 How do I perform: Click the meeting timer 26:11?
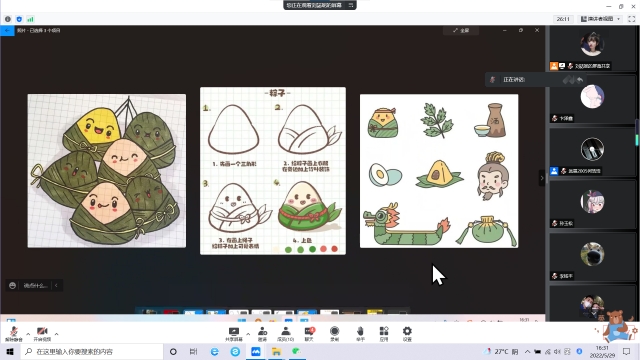point(563,19)
